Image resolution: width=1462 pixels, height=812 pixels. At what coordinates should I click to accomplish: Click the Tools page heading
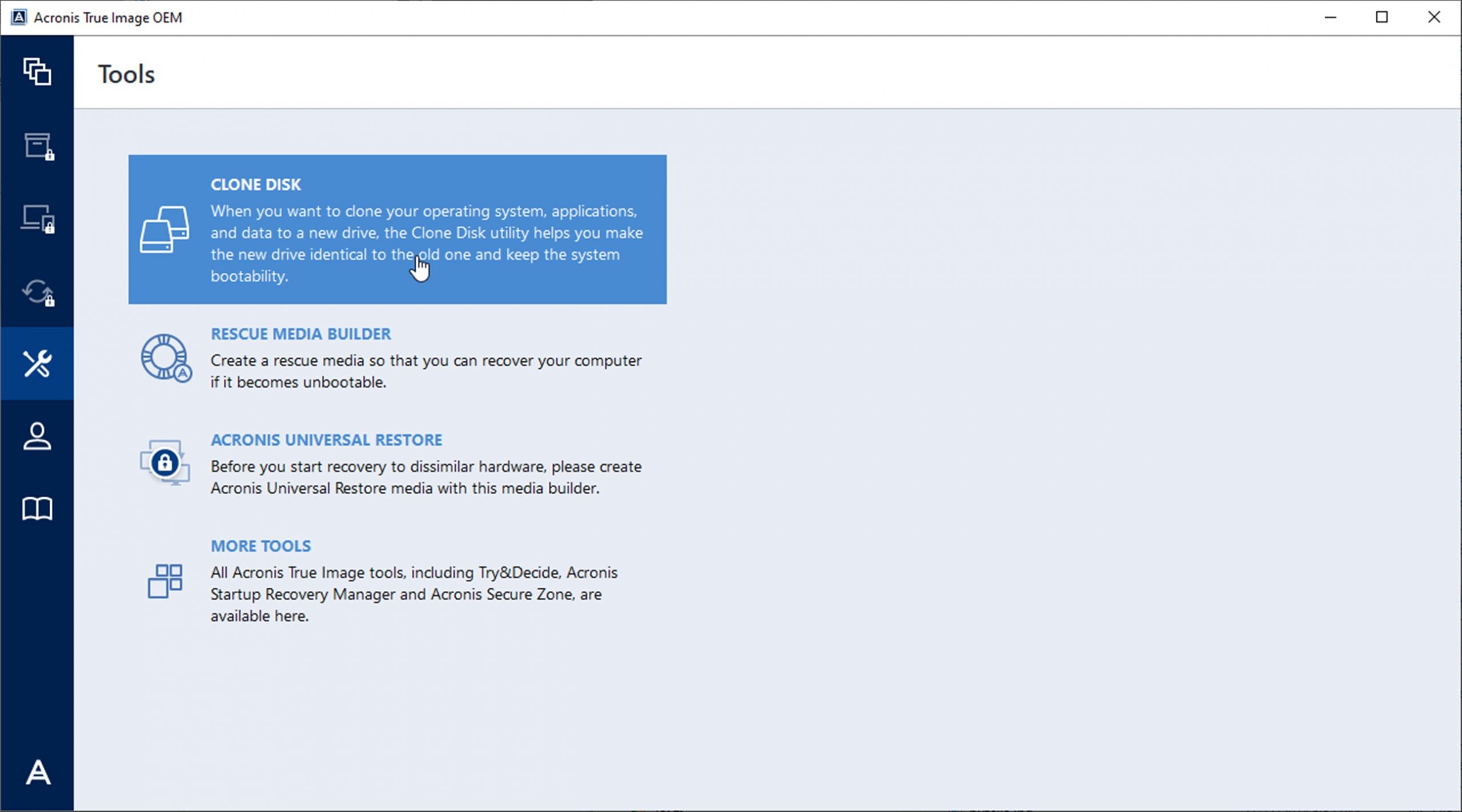(126, 74)
